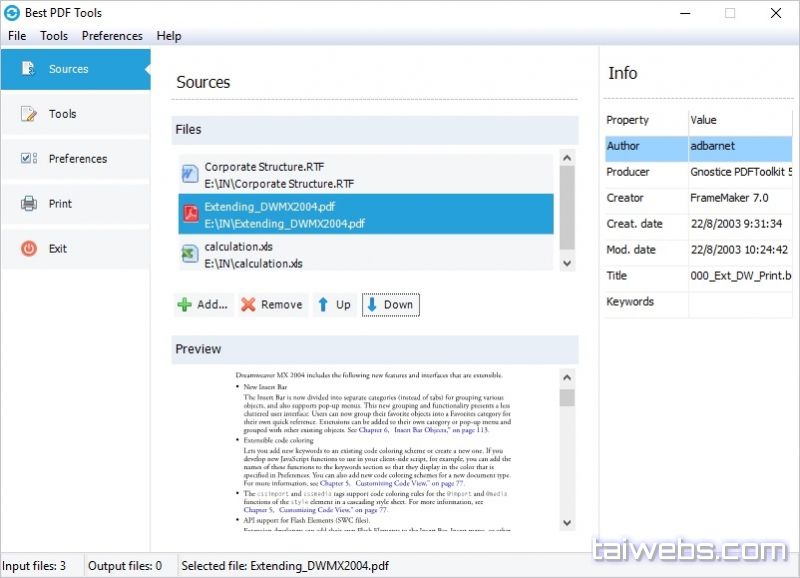This screenshot has width=800, height=578.
Task: Move selected file Down in list
Action: coord(390,305)
